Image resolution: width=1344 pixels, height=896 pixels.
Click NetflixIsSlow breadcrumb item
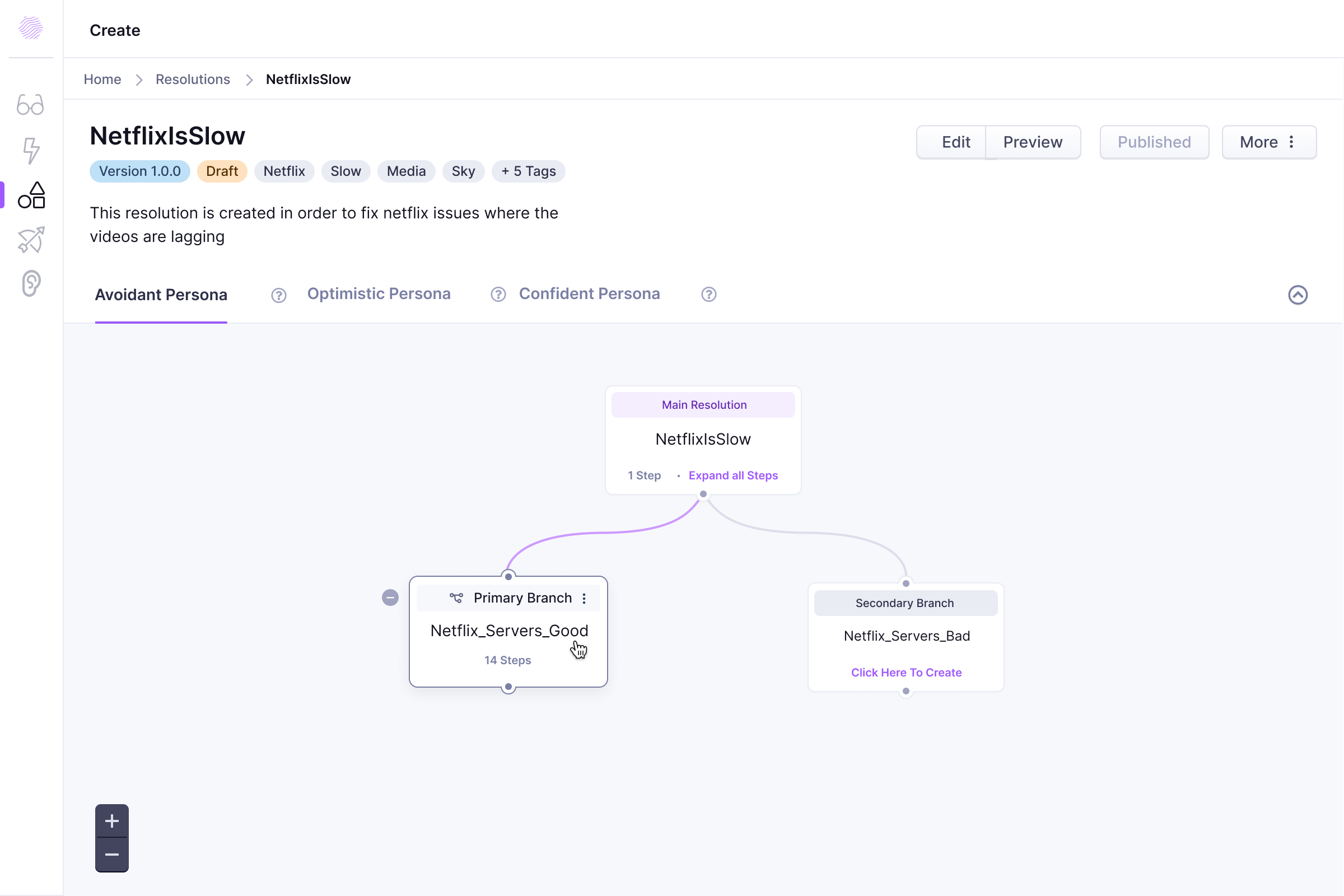pyautogui.click(x=308, y=80)
